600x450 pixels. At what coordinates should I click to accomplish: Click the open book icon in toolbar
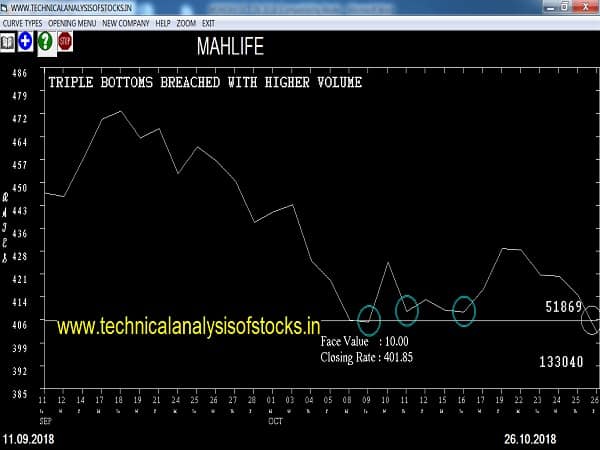point(8,41)
